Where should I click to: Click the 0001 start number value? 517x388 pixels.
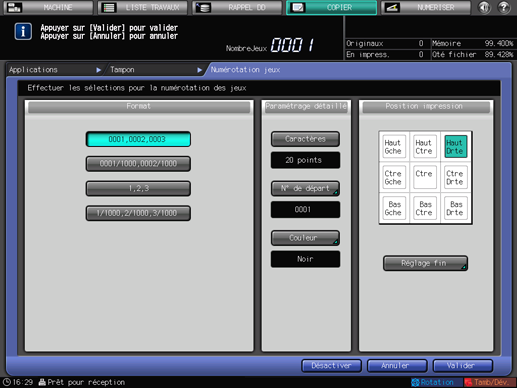click(x=305, y=209)
